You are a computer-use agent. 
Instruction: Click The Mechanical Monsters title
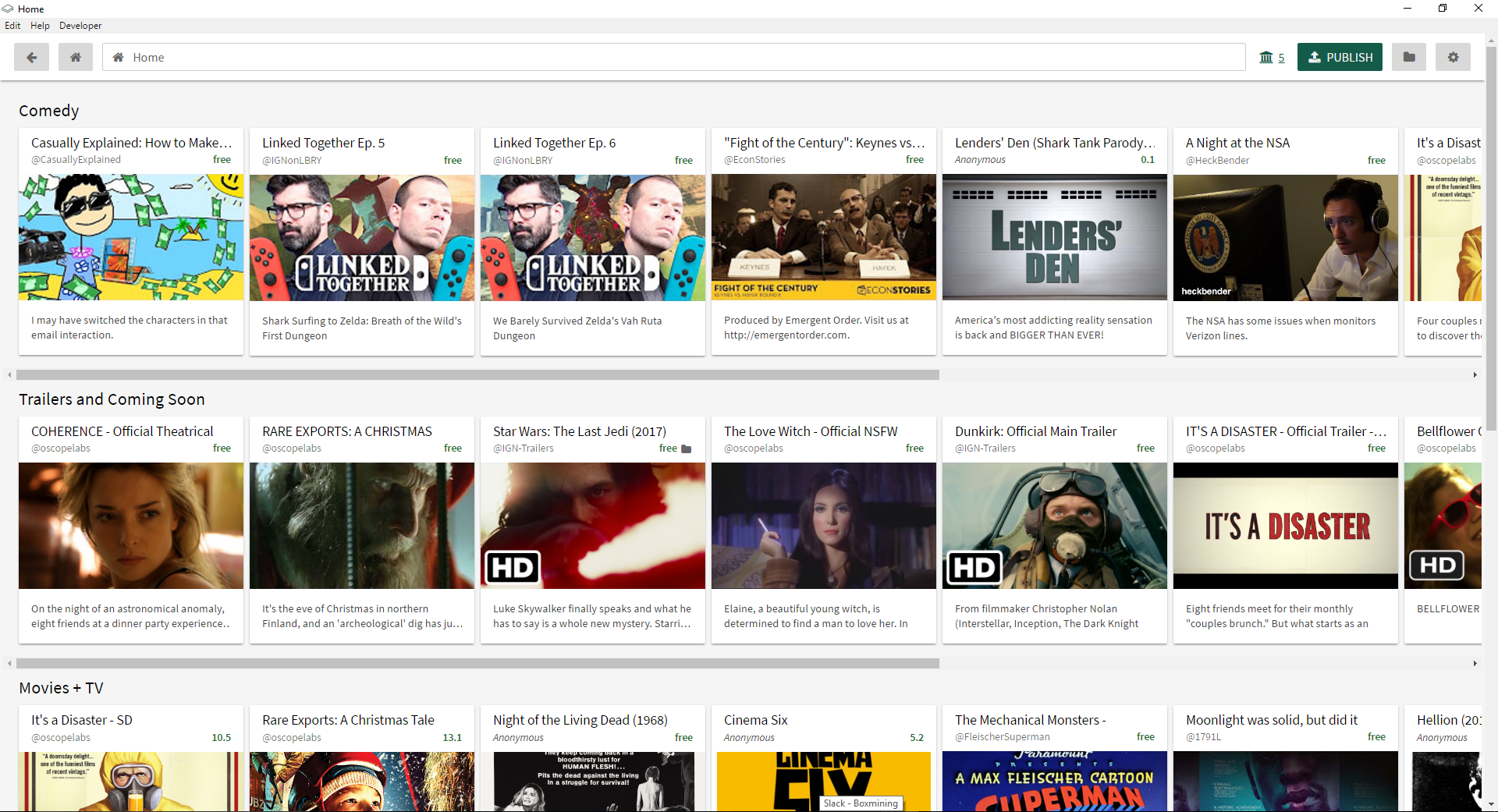click(x=1031, y=720)
